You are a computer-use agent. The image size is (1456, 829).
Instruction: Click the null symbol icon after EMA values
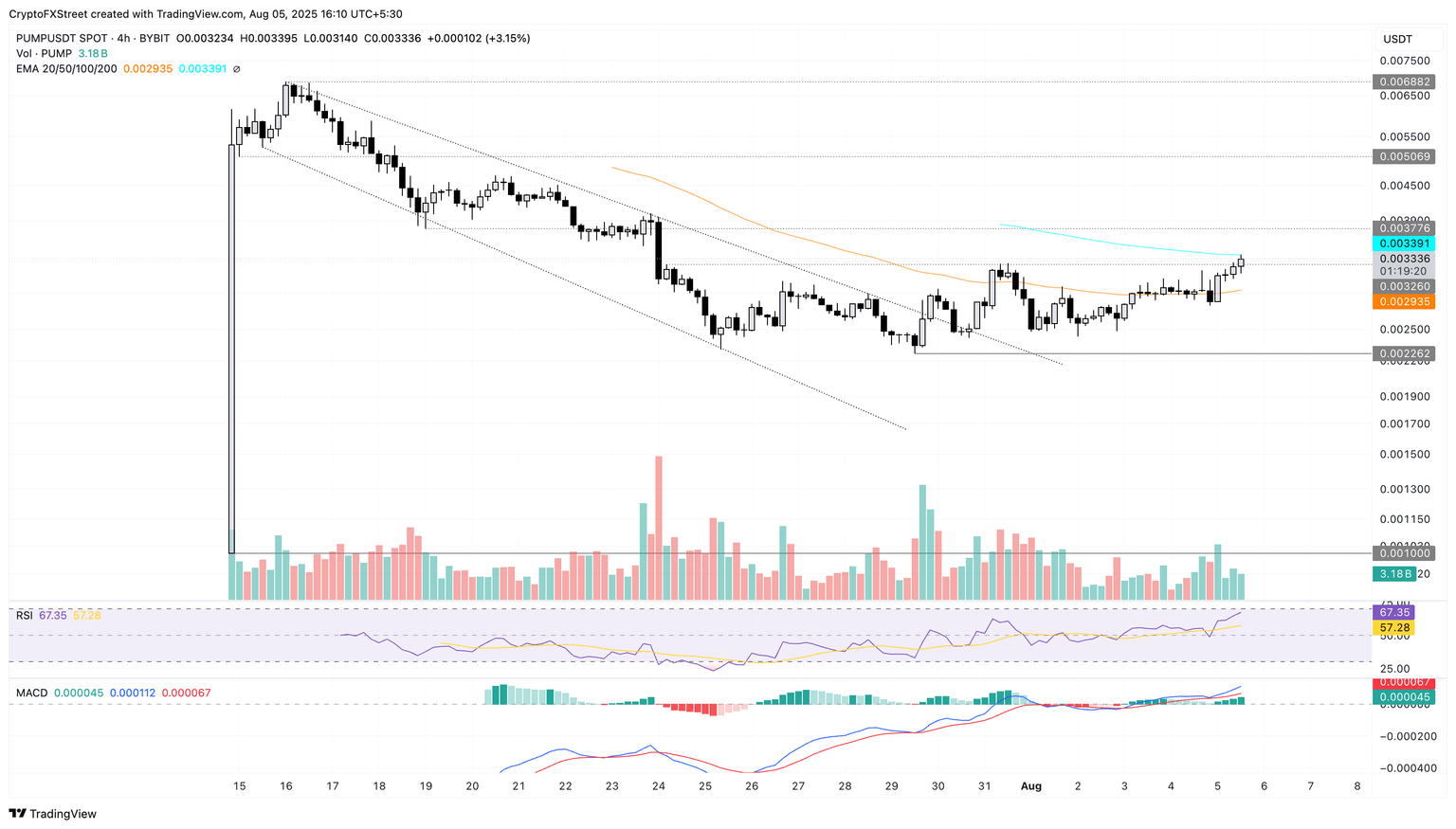236,69
